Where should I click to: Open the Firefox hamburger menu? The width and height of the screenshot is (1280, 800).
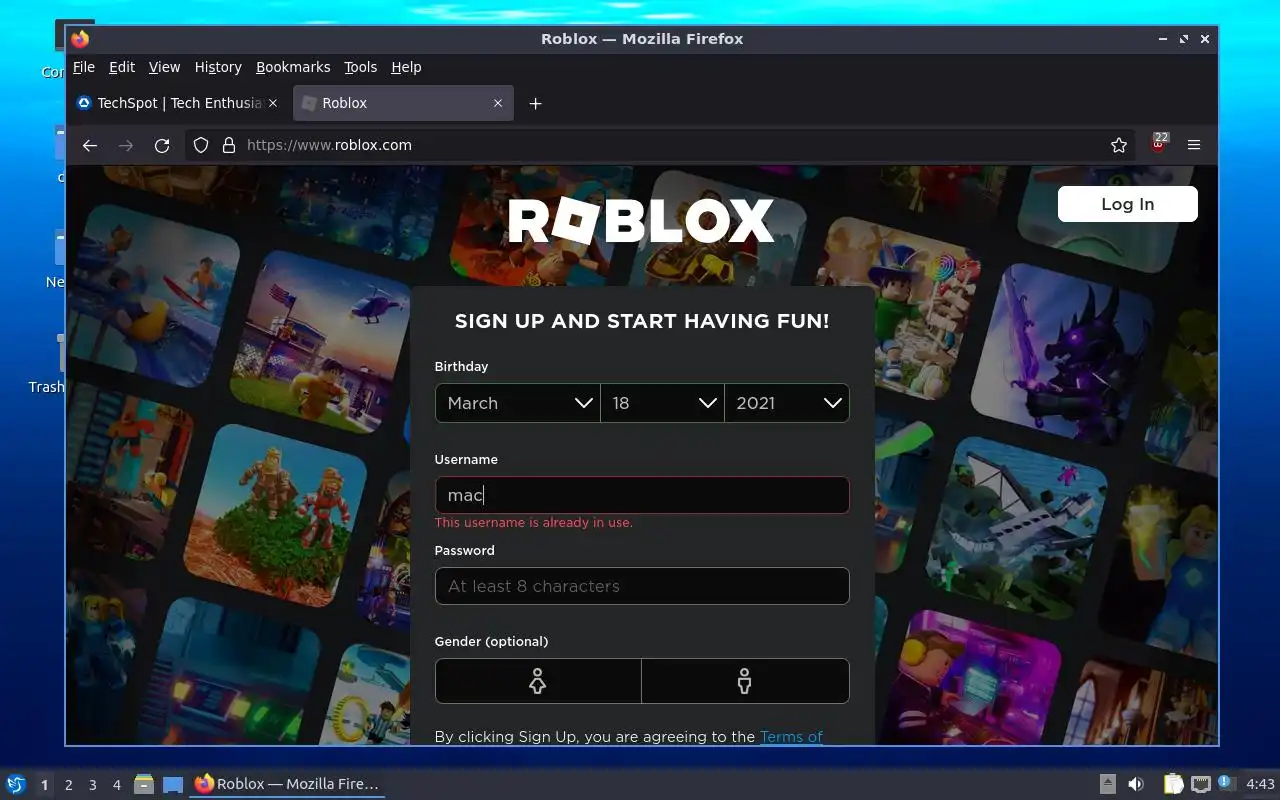[1194, 145]
